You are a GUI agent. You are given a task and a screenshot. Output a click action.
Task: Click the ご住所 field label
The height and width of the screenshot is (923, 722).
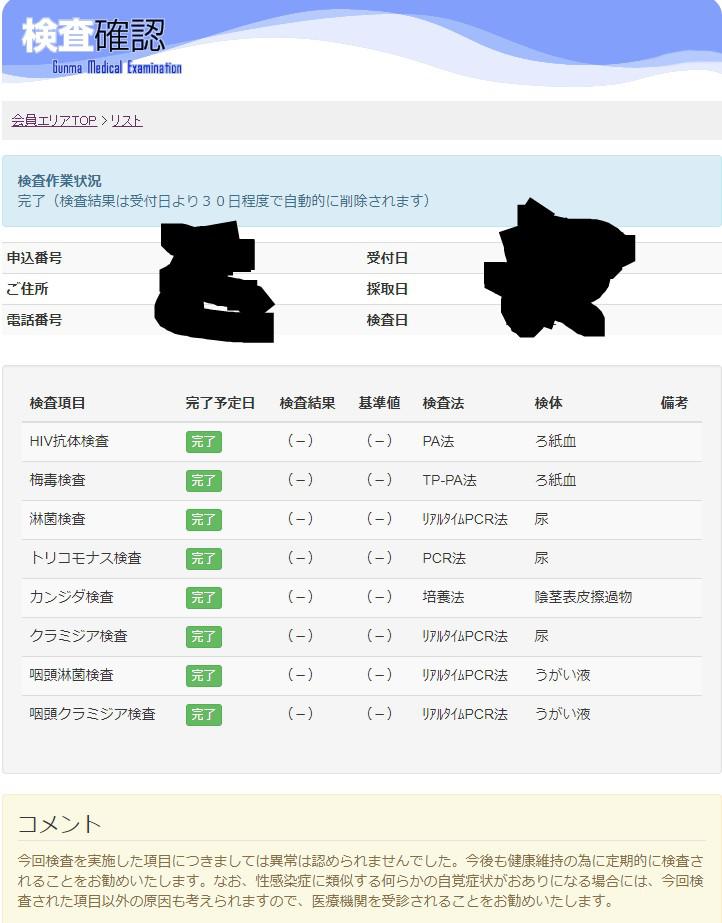(27, 289)
